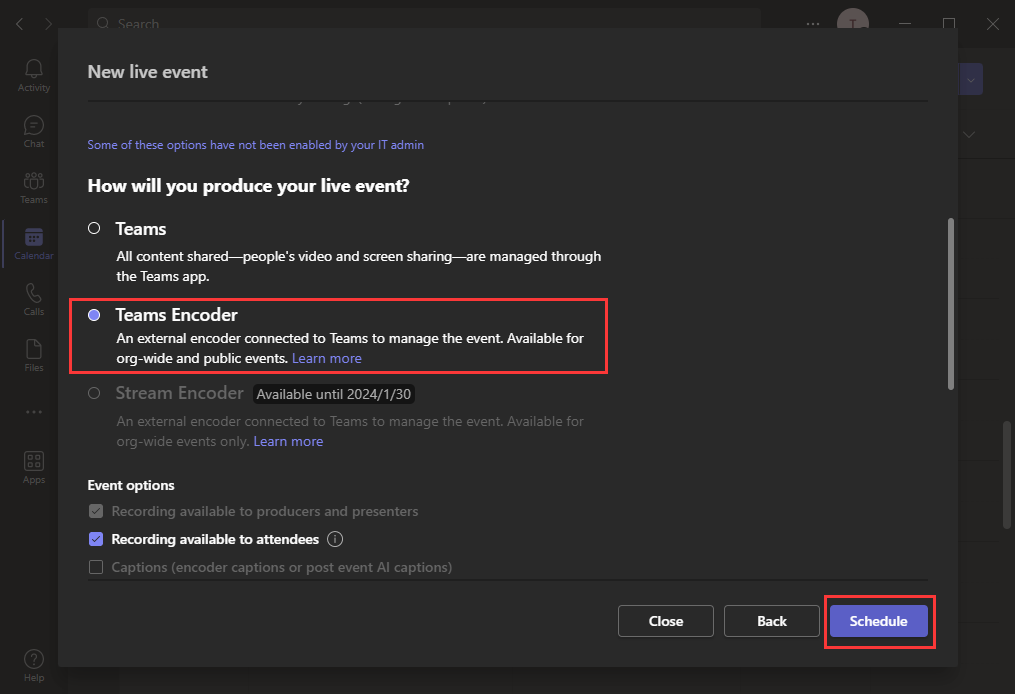Maximize the Teams window

pyautogui.click(x=949, y=24)
